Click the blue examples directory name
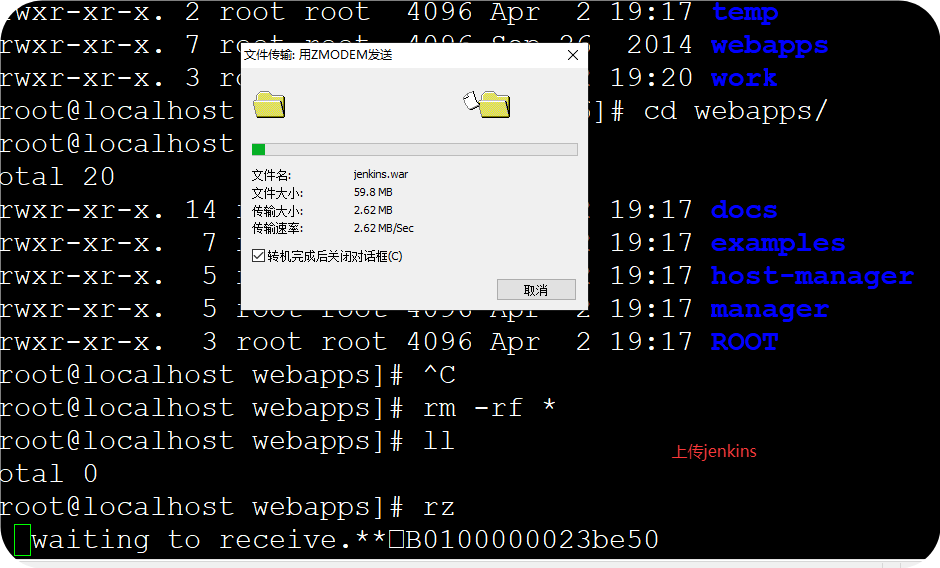Screen dimensions: 940x568 pyautogui.click(x=778, y=244)
